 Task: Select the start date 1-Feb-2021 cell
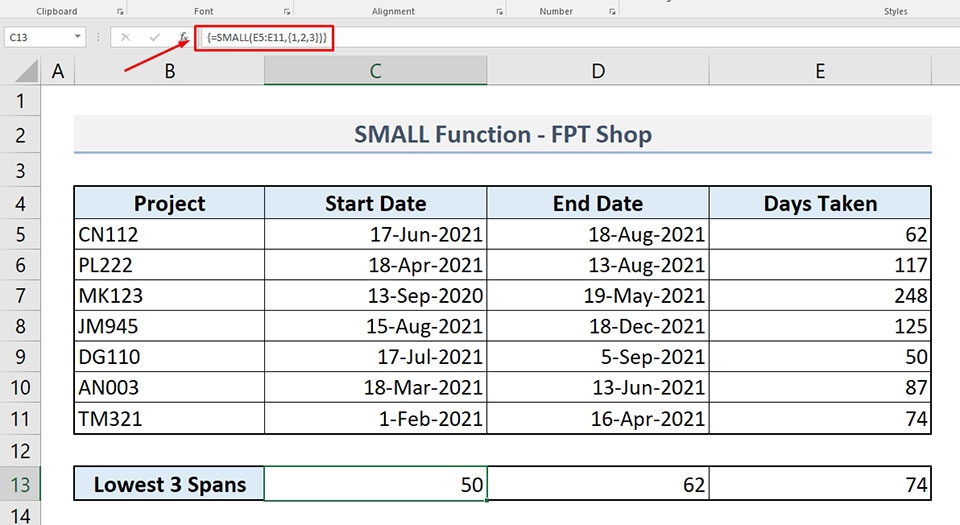coord(375,419)
